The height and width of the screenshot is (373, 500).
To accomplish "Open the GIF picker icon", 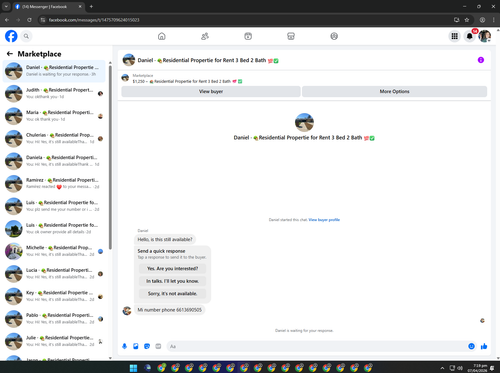I will (158, 346).
